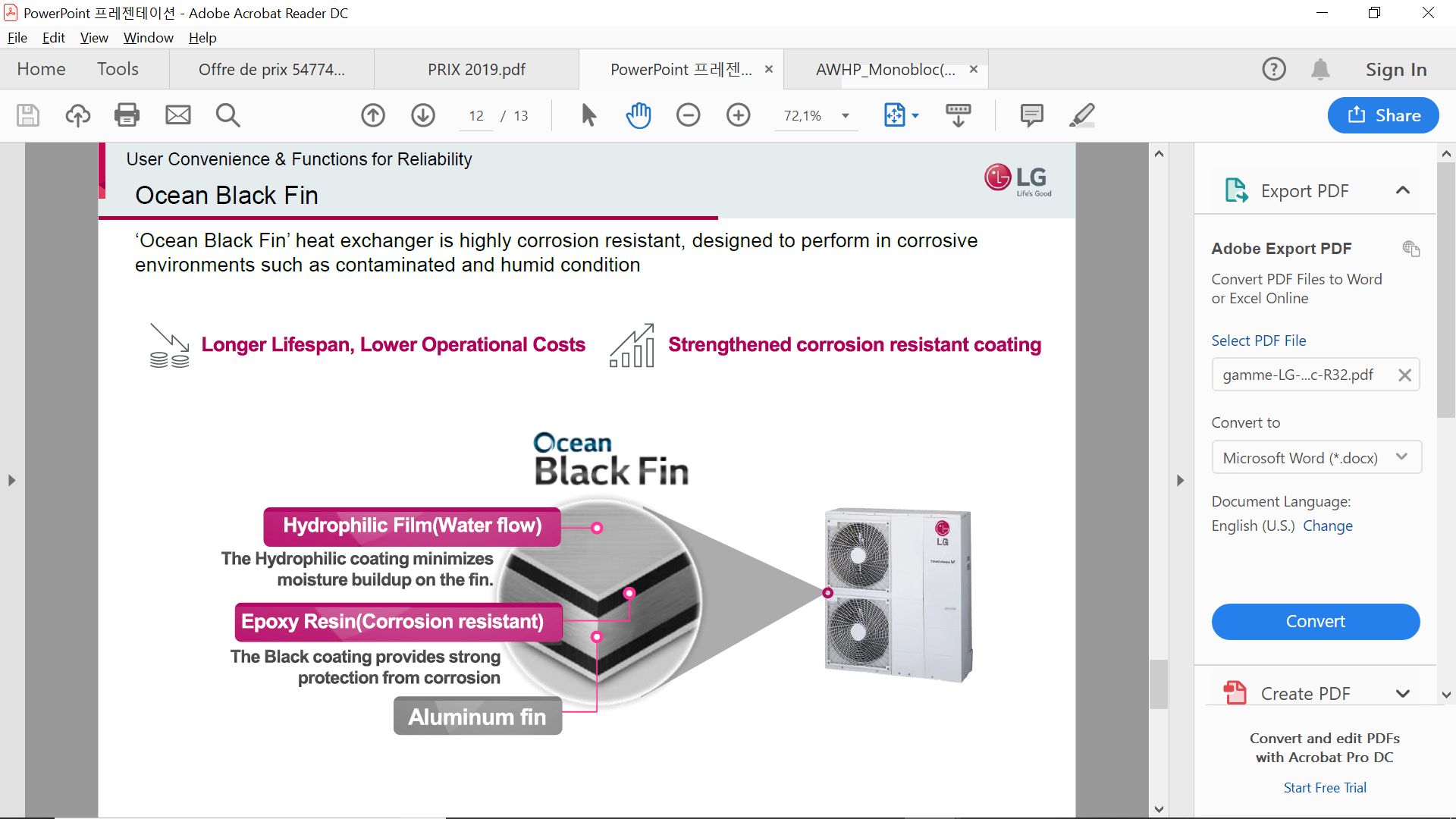
Task: Collapse the right tools pane
Action: click(1180, 480)
